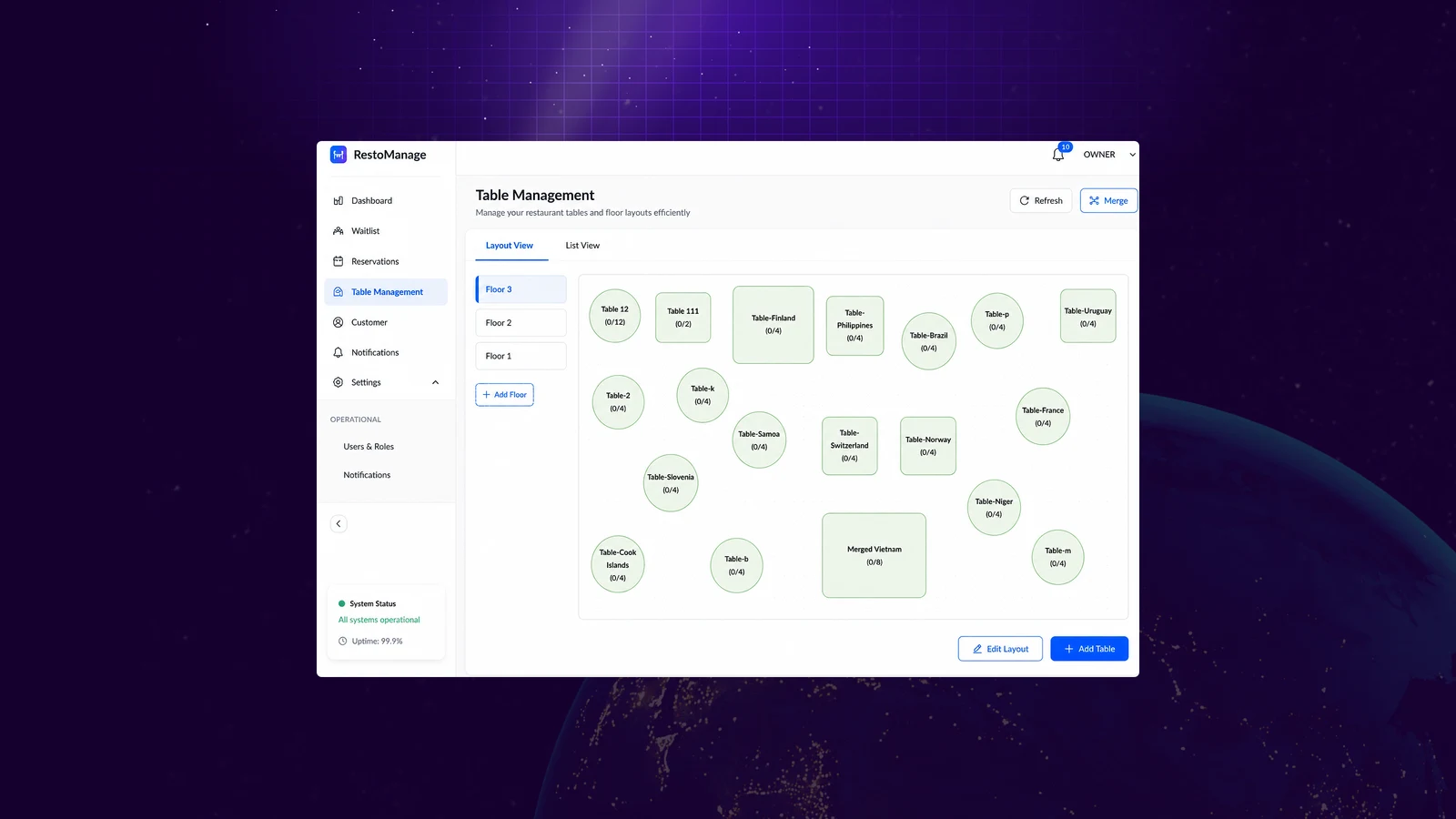Click the RestoManage logo icon
Viewport: 1456px width, 819px height.
339,155
